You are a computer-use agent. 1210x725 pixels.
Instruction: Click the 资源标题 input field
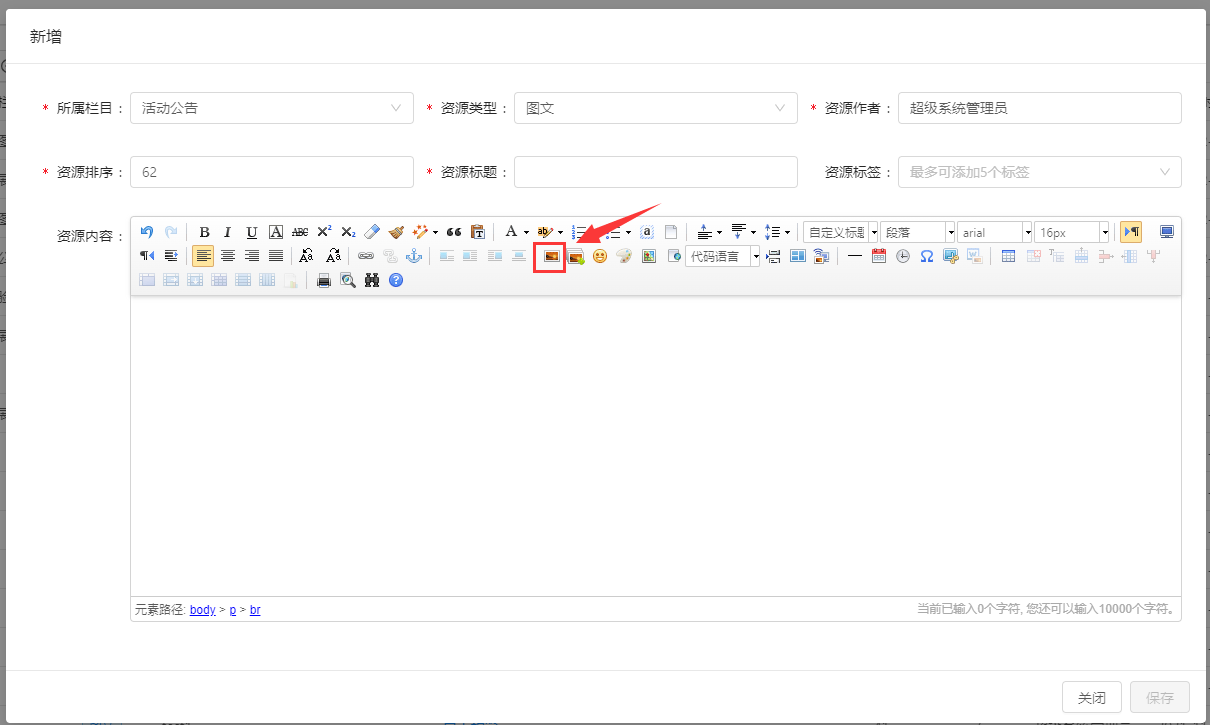click(x=656, y=172)
